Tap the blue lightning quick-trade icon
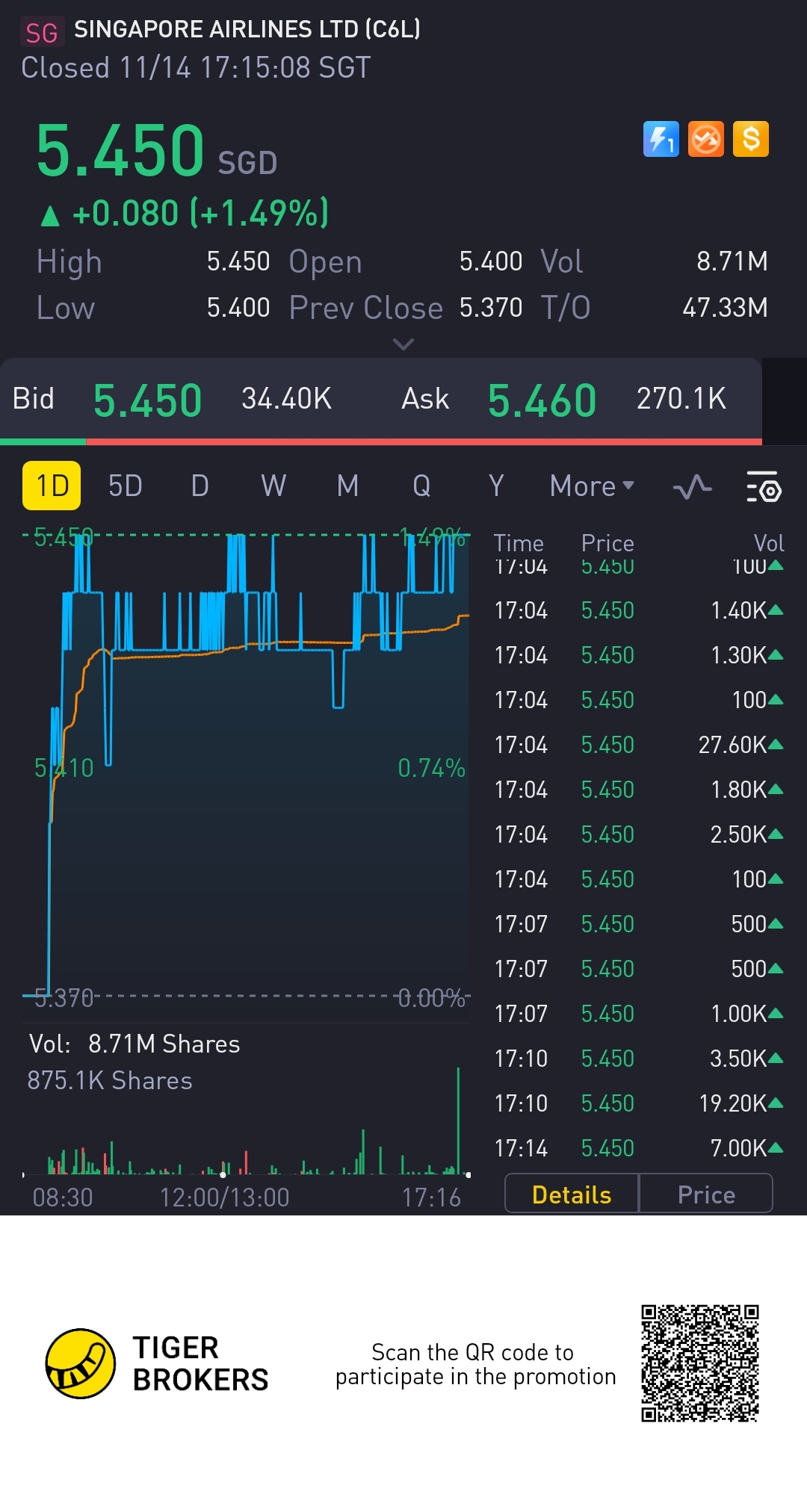This screenshot has height=1512, width=807. click(x=661, y=139)
